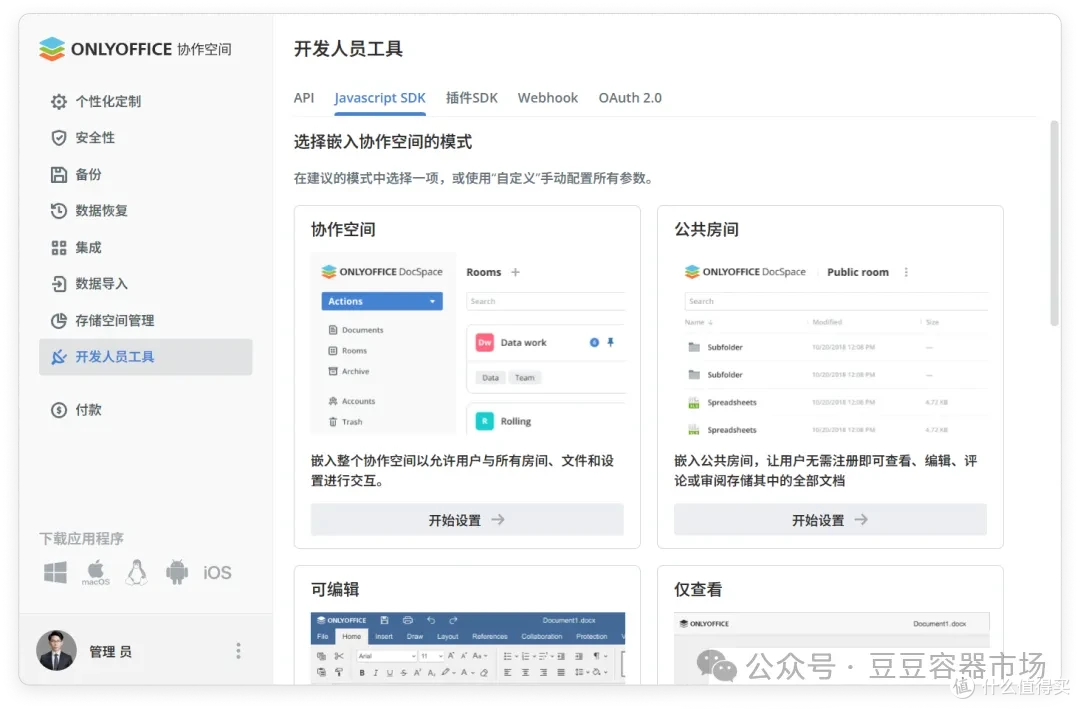
Task: Open the 付款 page
Action: coord(88,410)
